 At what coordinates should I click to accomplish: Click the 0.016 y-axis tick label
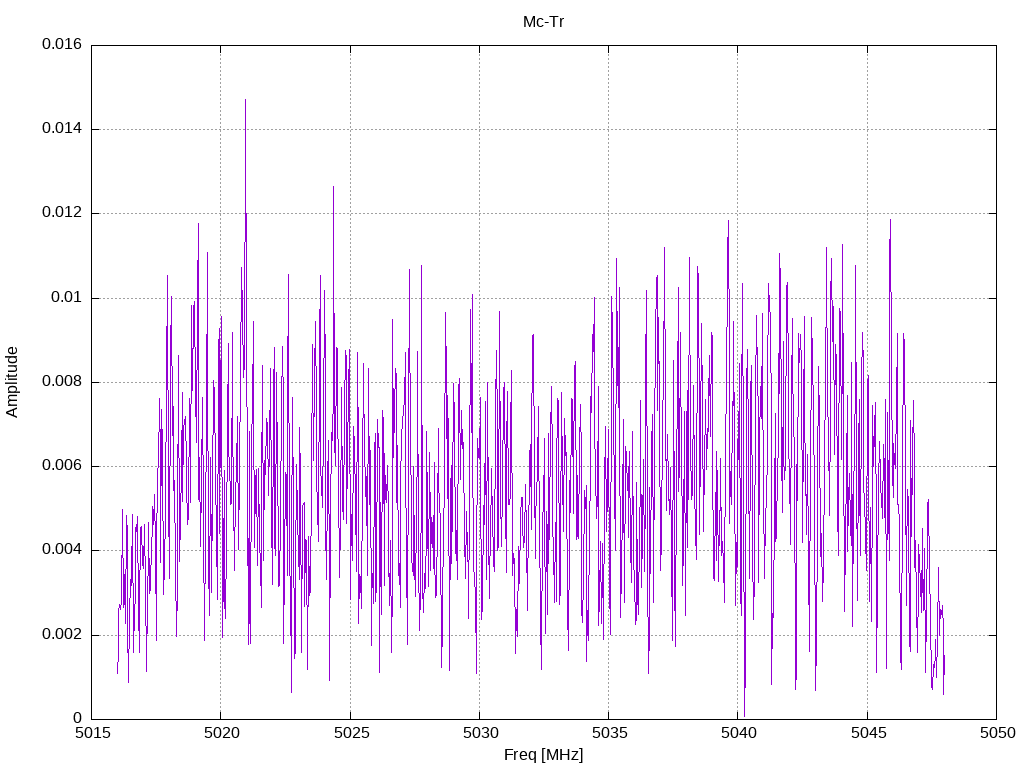click(62, 44)
